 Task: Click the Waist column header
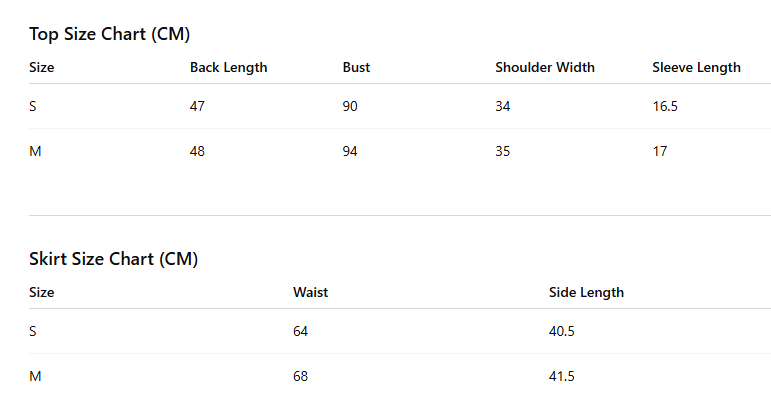click(x=310, y=293)
